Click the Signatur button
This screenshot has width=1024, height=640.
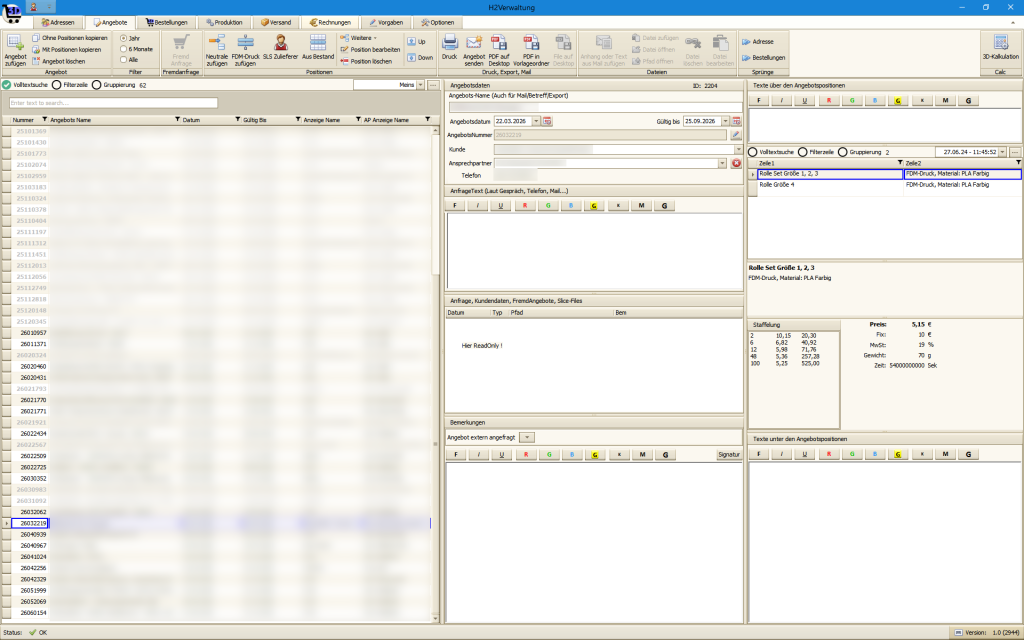coord(729,455)
